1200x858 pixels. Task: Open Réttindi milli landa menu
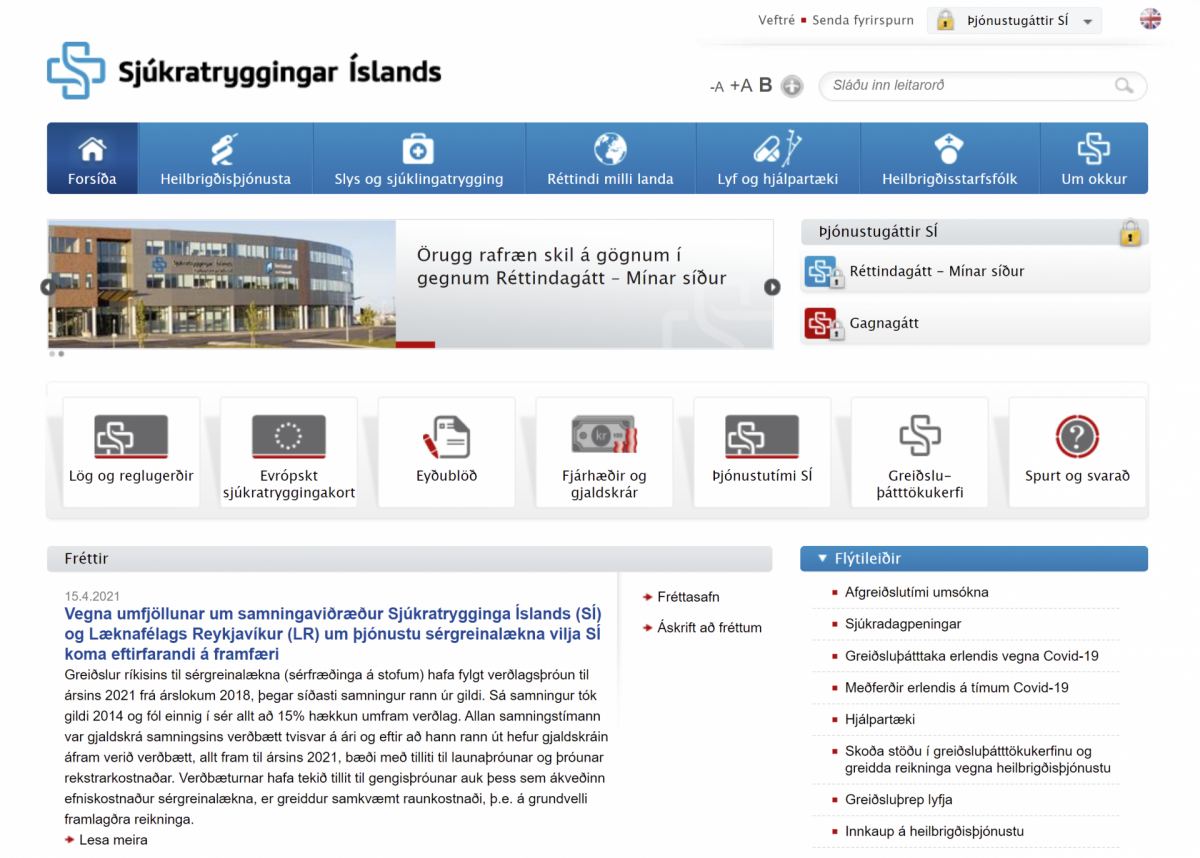(610, 158)
